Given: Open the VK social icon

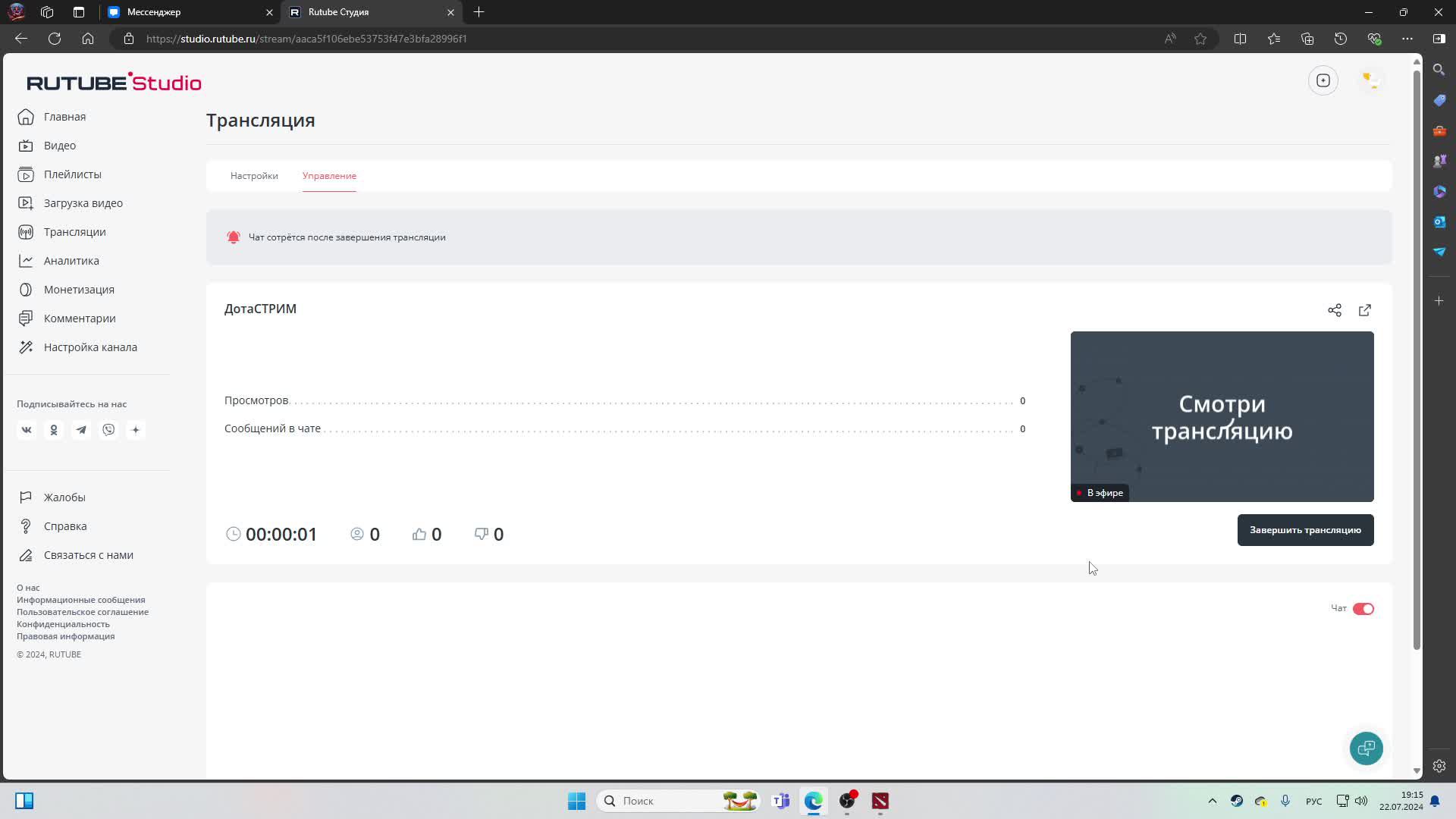Looking at the screenshot, I should [x=27, y=430].
